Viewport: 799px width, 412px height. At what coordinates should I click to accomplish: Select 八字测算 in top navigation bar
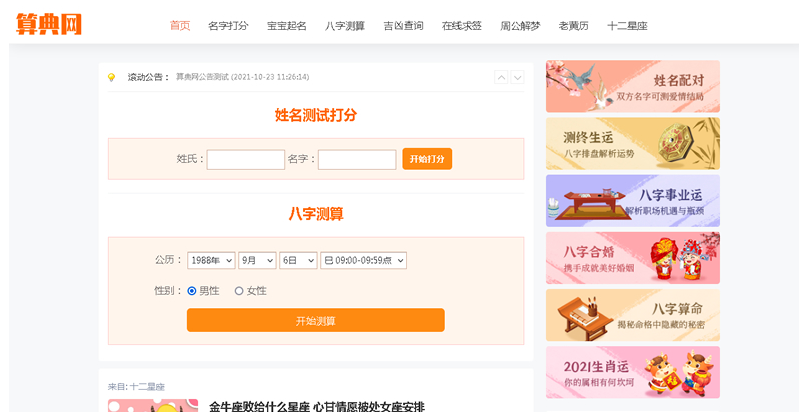345,25
